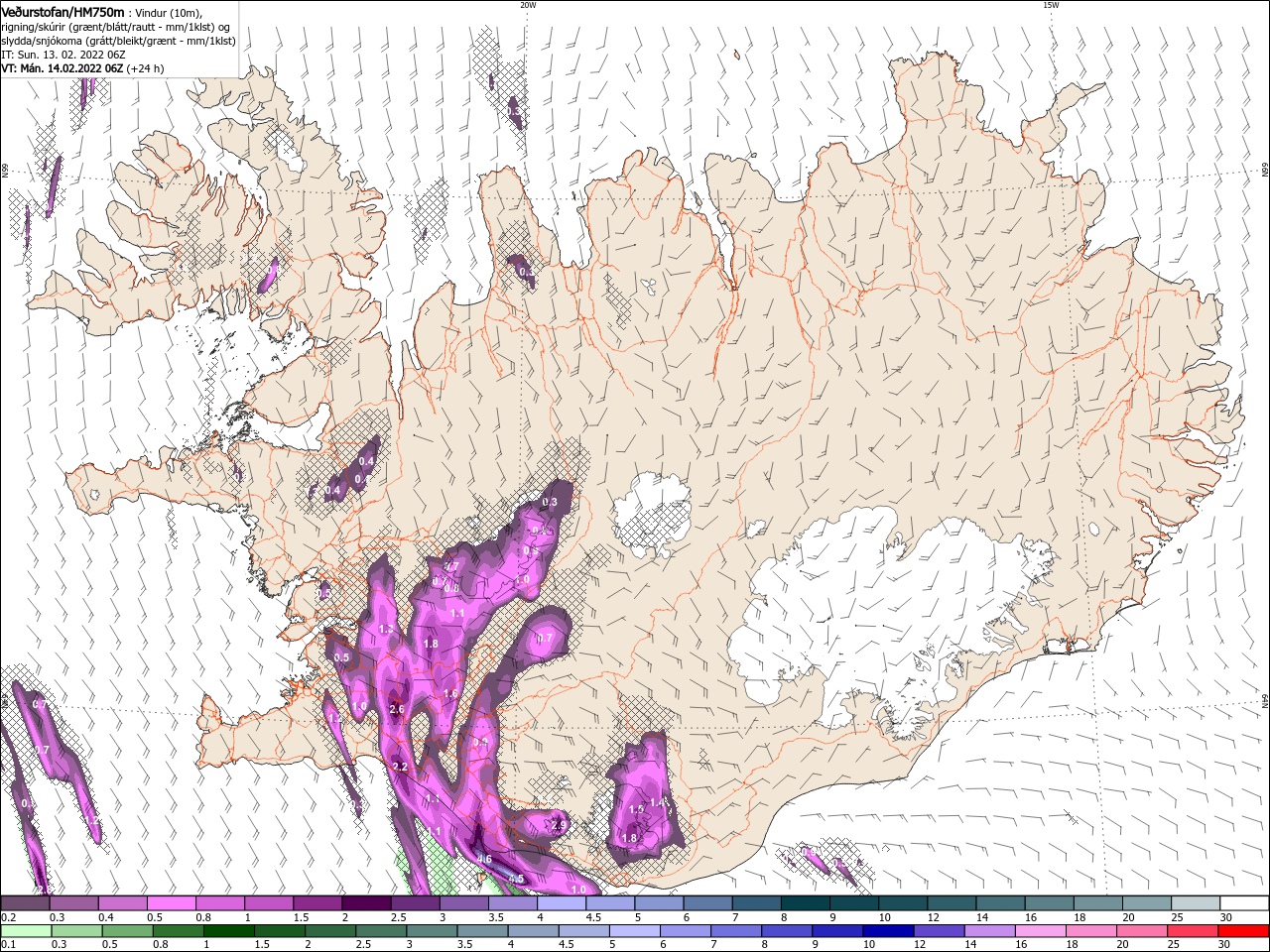Click the 20W longitude label
Viewport: 1270px width, 952px height.
(x=528, y=5)
